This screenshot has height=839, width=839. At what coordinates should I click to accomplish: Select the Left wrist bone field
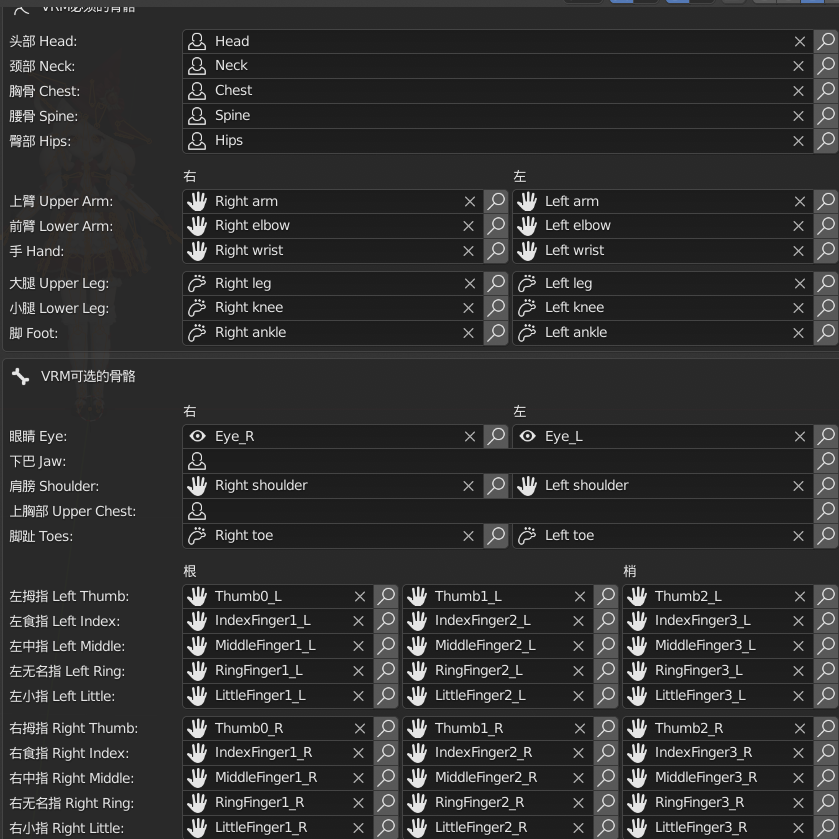coord(663,250)
